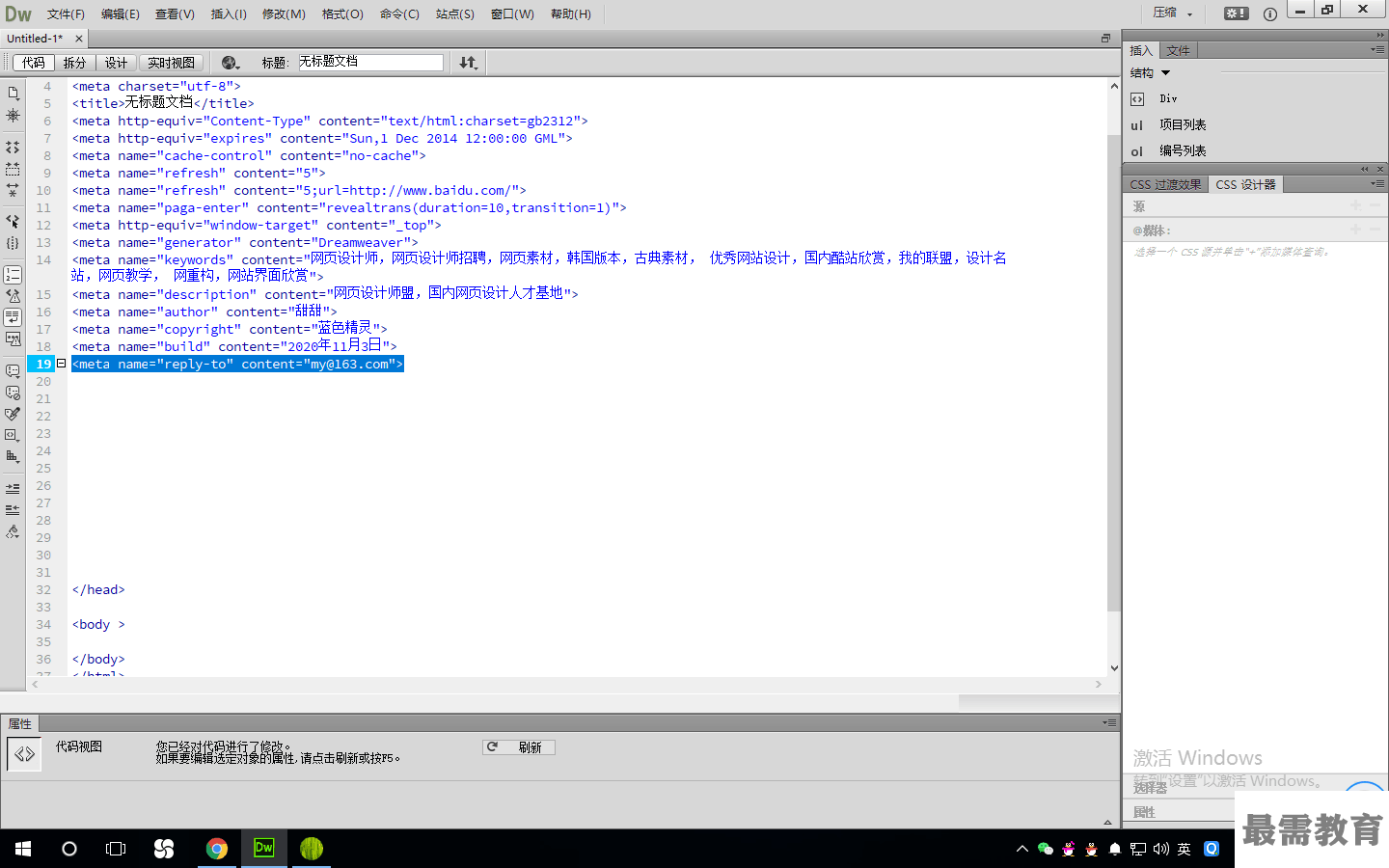Indent the selected code
1389x868 pixels.
(x=13, y=489)
